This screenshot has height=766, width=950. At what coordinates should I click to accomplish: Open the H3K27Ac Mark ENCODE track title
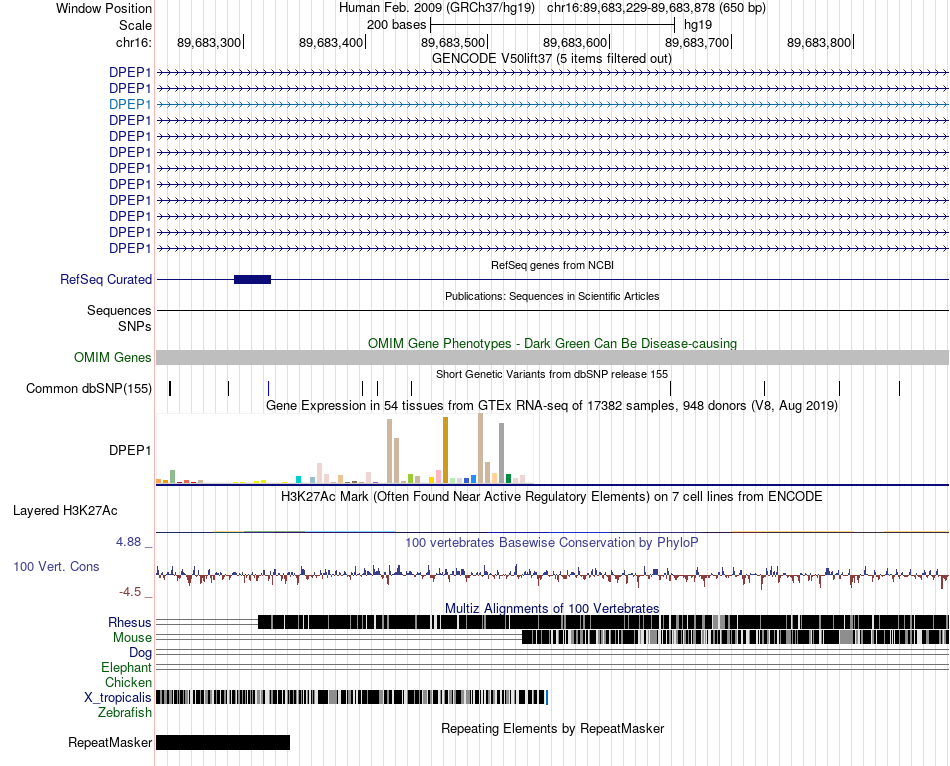point(552,496)
